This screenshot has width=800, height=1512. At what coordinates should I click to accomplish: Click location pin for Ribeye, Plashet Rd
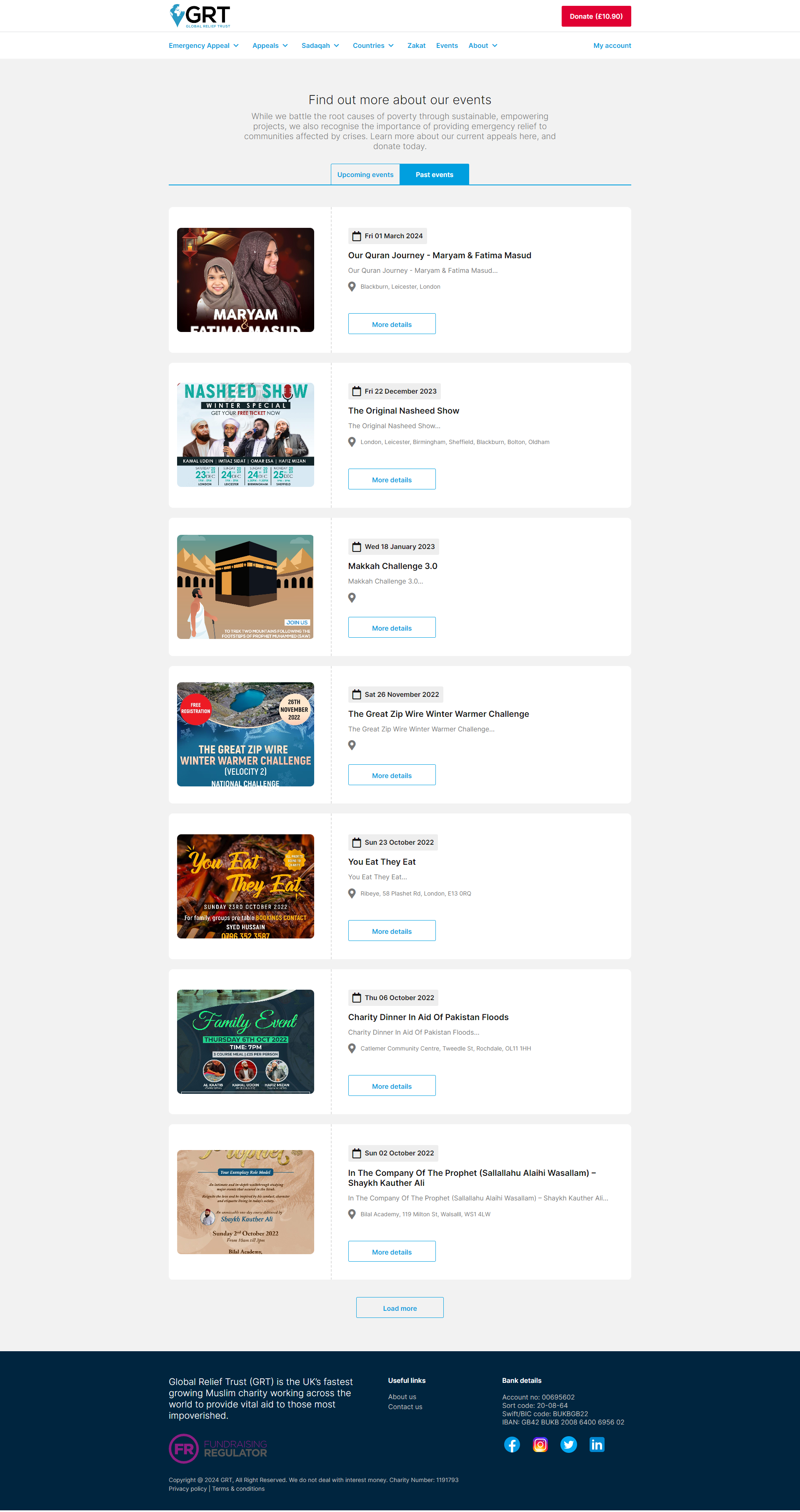point(352,893)
